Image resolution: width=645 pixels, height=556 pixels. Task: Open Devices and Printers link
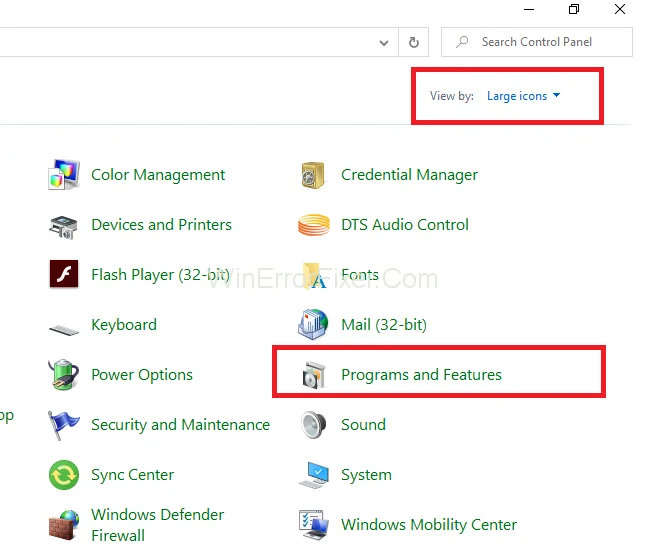click(161, 225)
